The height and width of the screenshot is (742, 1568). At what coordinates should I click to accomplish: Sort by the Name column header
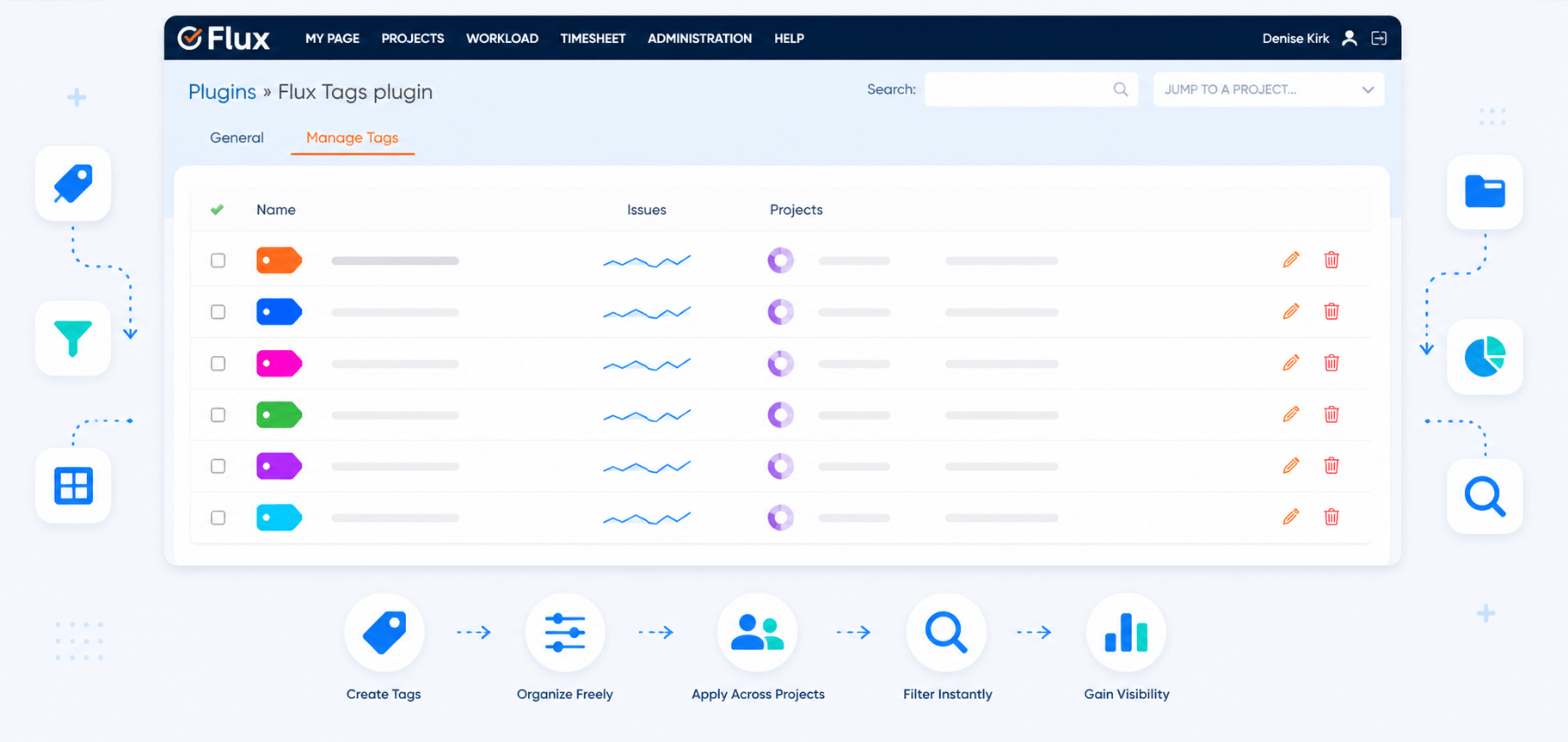point(276,210)
